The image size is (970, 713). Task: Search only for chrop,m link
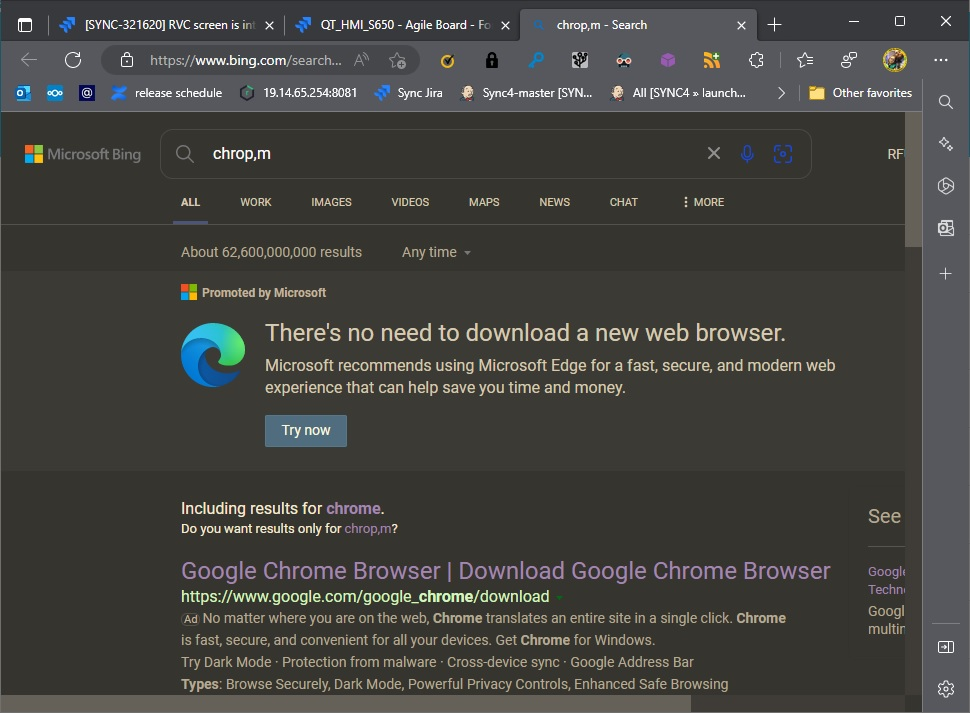point(367,529)
